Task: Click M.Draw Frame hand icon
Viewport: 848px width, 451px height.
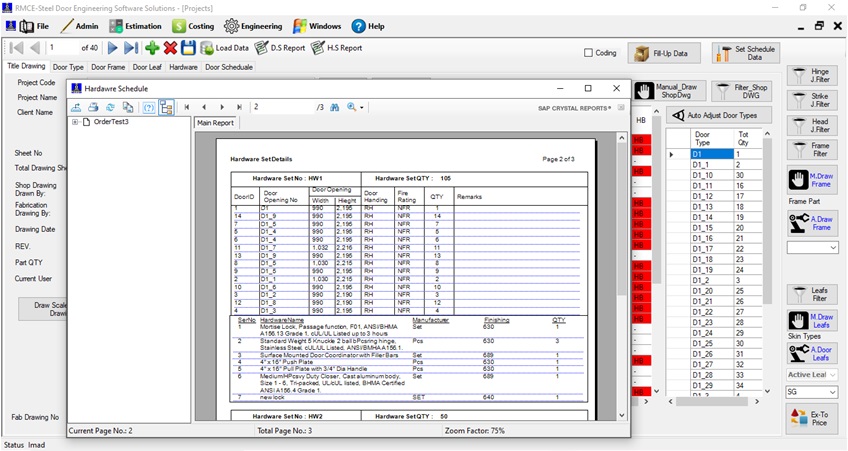Action: coord(798,180)
